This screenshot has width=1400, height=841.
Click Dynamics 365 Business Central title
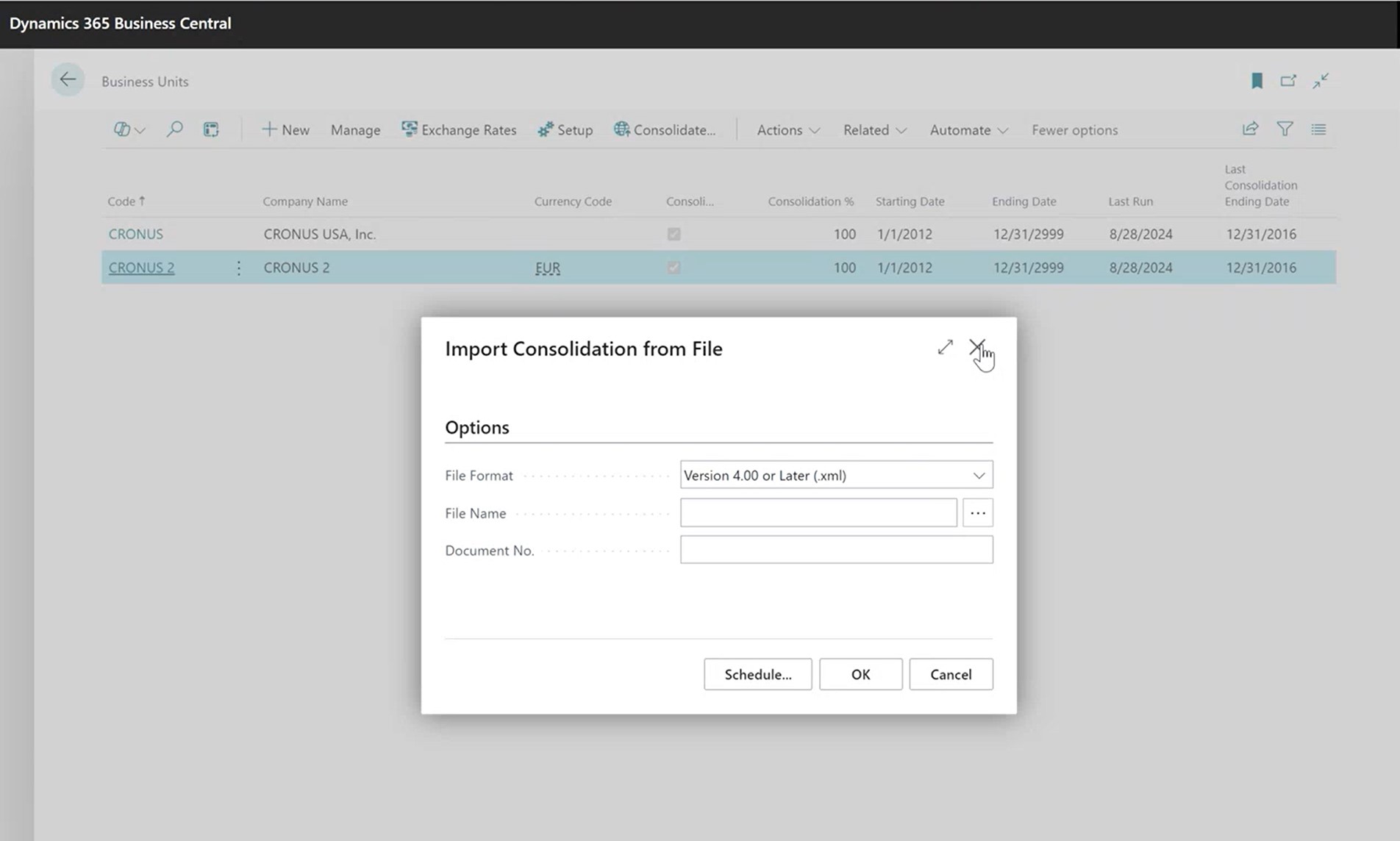coord(120,23)
